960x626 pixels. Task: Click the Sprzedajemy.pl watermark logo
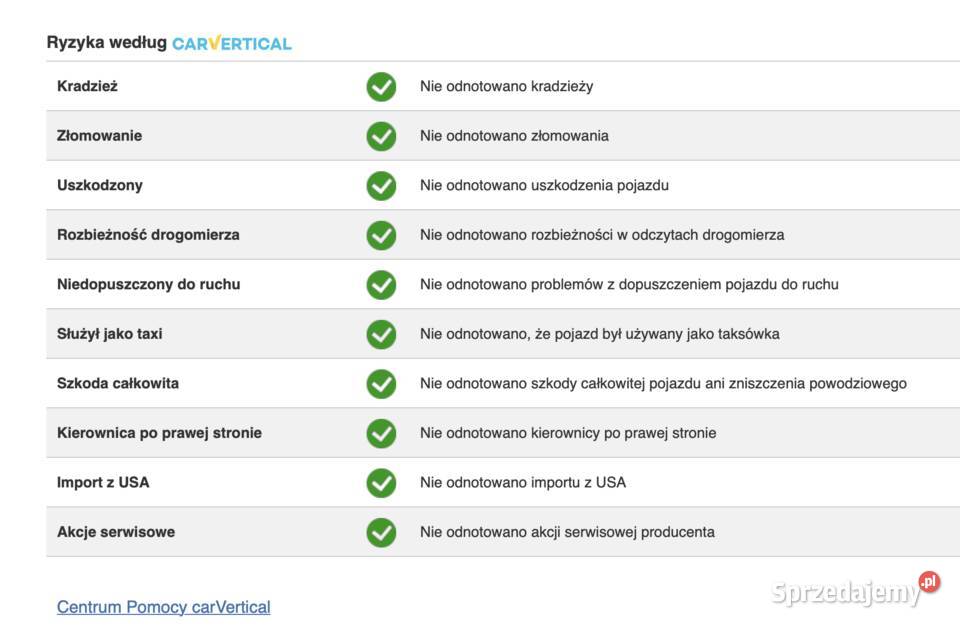(855, 590)
